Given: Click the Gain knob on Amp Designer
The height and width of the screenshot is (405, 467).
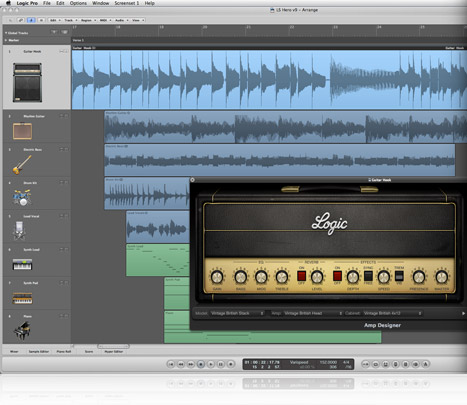Looking at the screenshot, I should coord(217,277).
